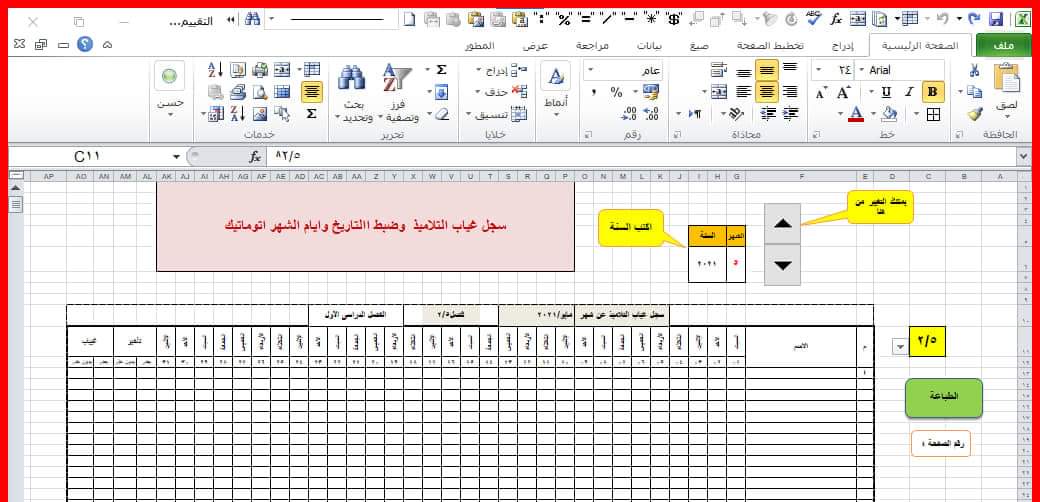Image resolution: width=1040 pixels, height=502 pixels.
Task: Click the text direction paragraph icon
Action: [695, 114]
